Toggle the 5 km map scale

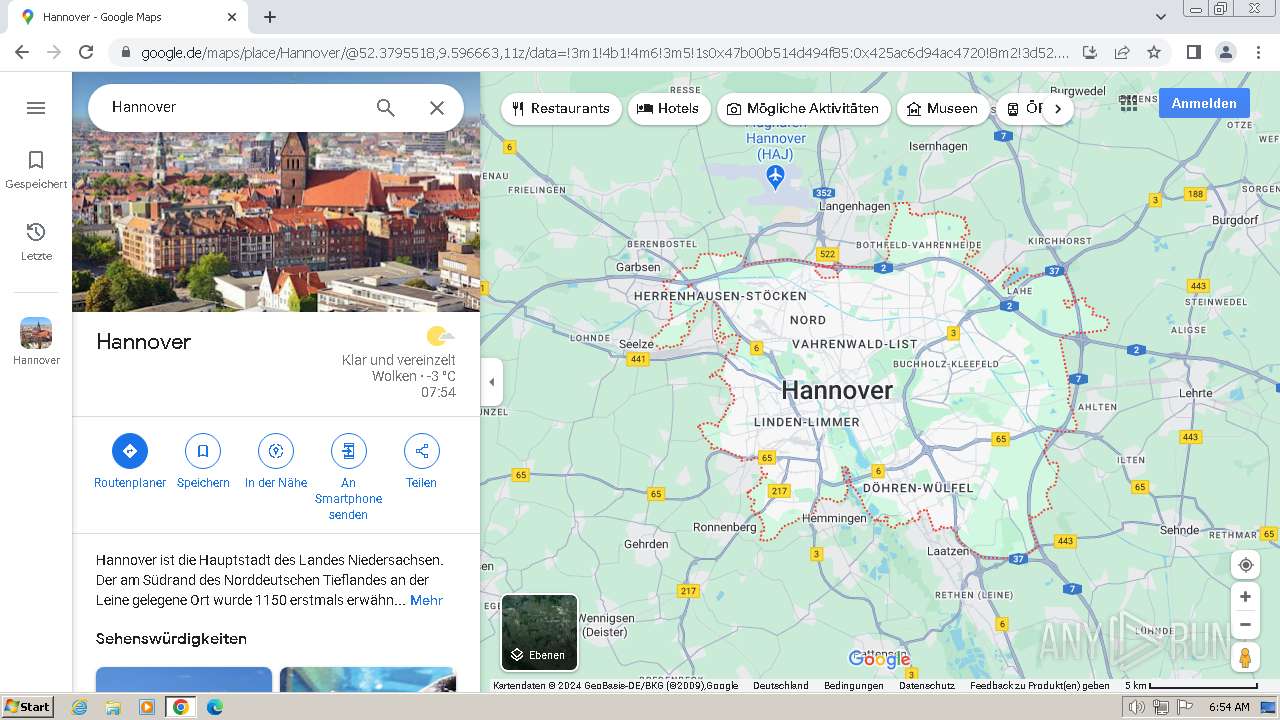tap(1190, 686)
